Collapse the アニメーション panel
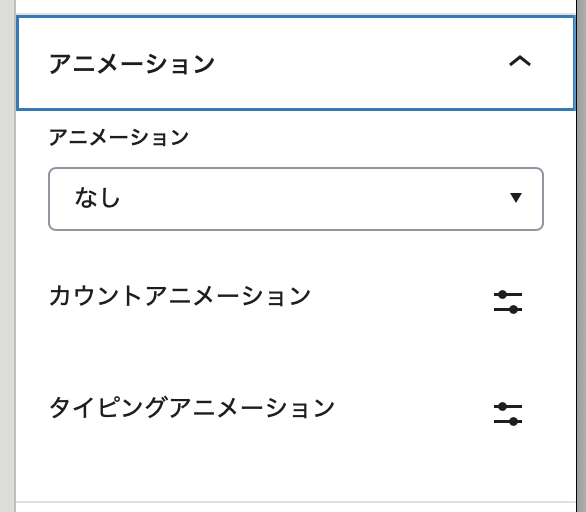Image resolution: width=586 pixels, height=512 pixels. pyautogui.click(x=296, y=63)
